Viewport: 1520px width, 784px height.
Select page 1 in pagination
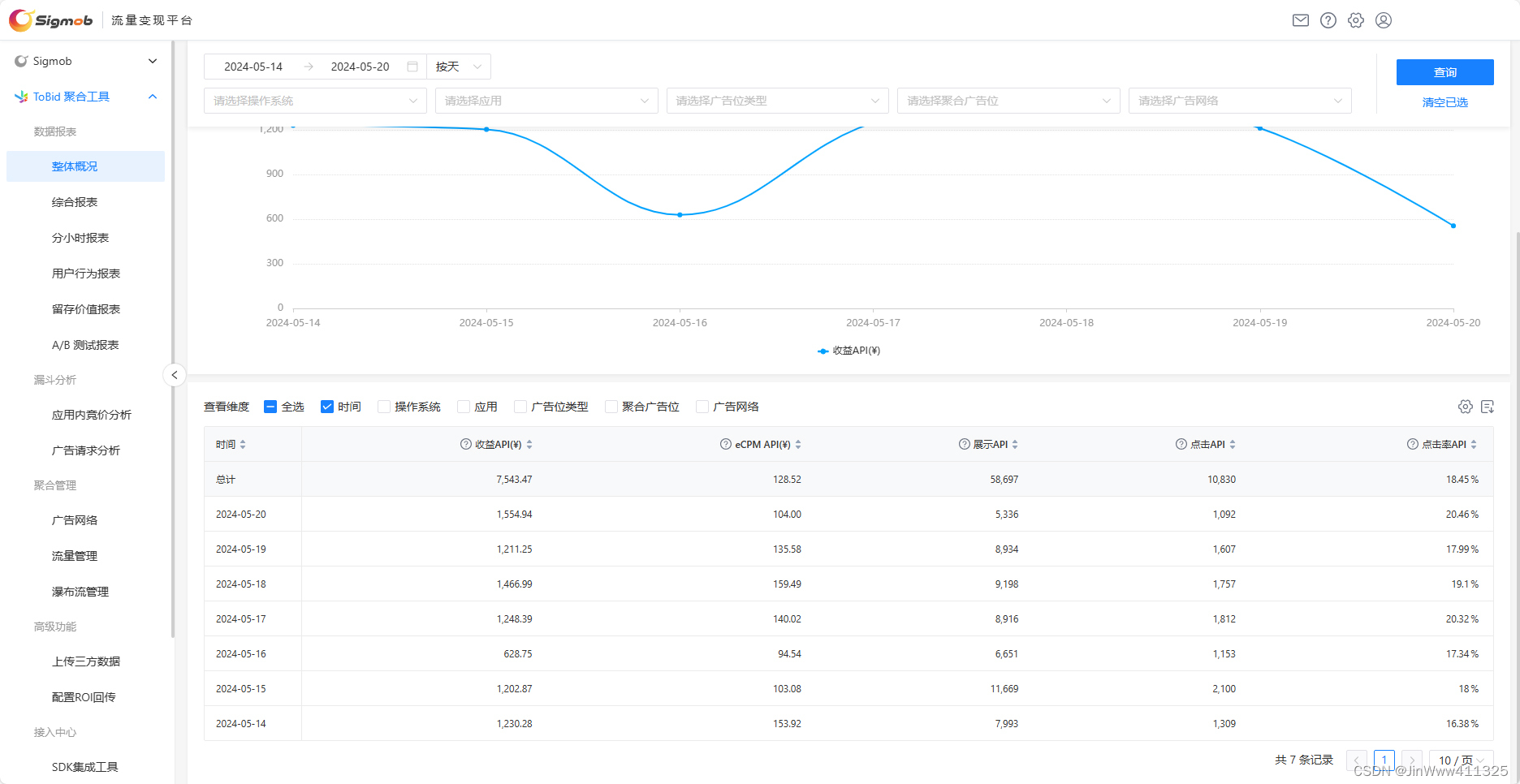pos(1384,760)
